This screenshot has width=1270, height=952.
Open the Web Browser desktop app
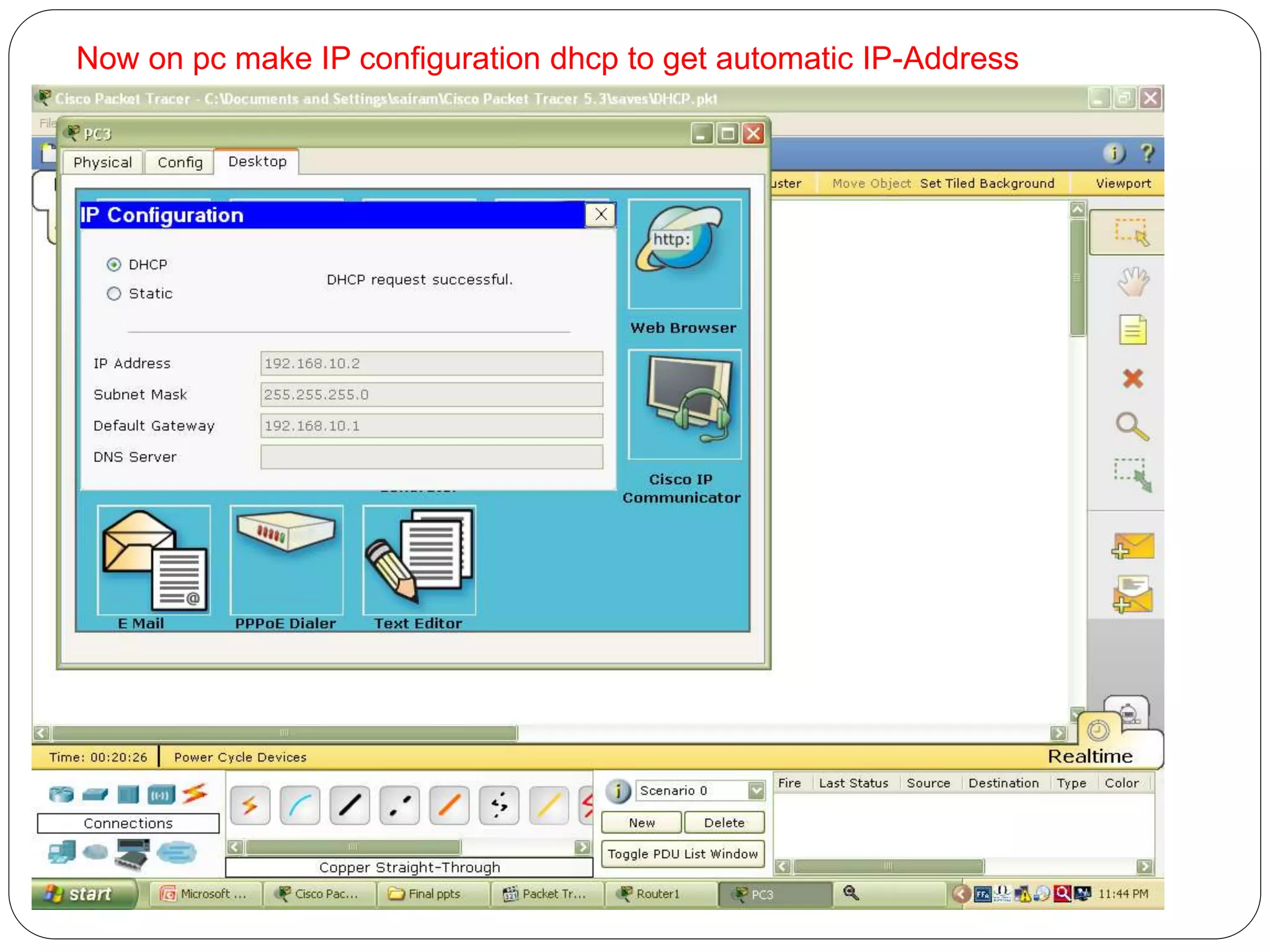coord(684,255)
